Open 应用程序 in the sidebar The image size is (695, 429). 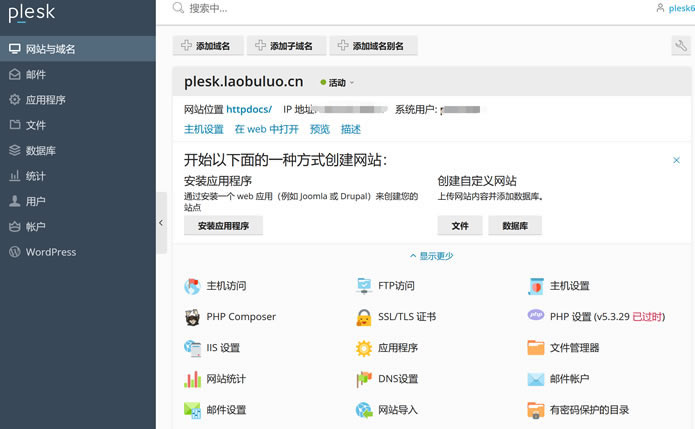pos(78,99)
